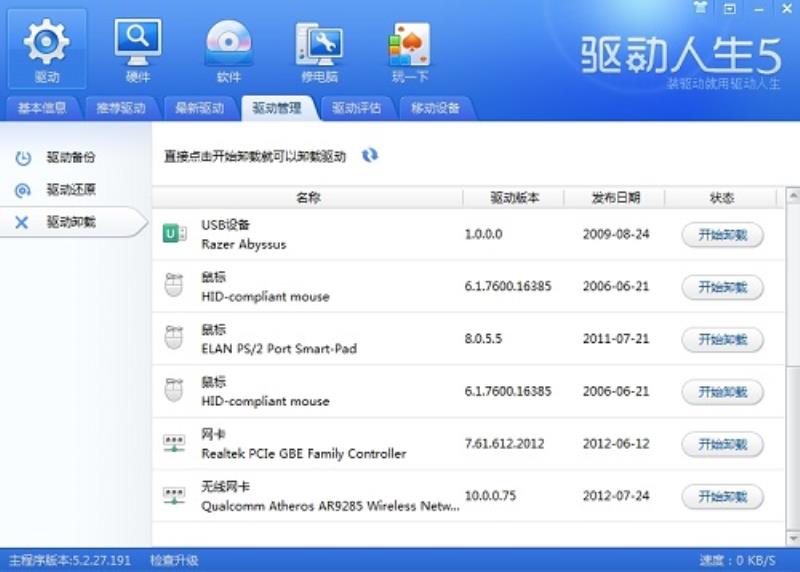Viewport: 800px width, 572px height.
Task: Click the USB设备 category label
Action: point(225,225)
